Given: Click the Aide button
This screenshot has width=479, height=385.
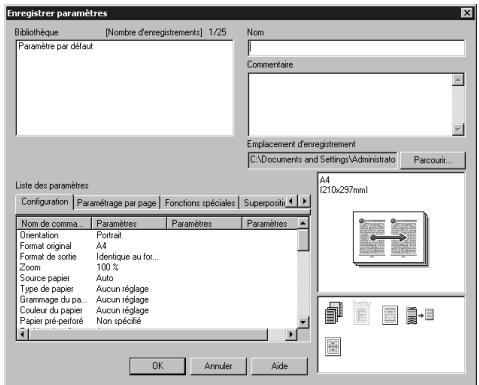Looking at the screenshot, I should pos(279,366).
